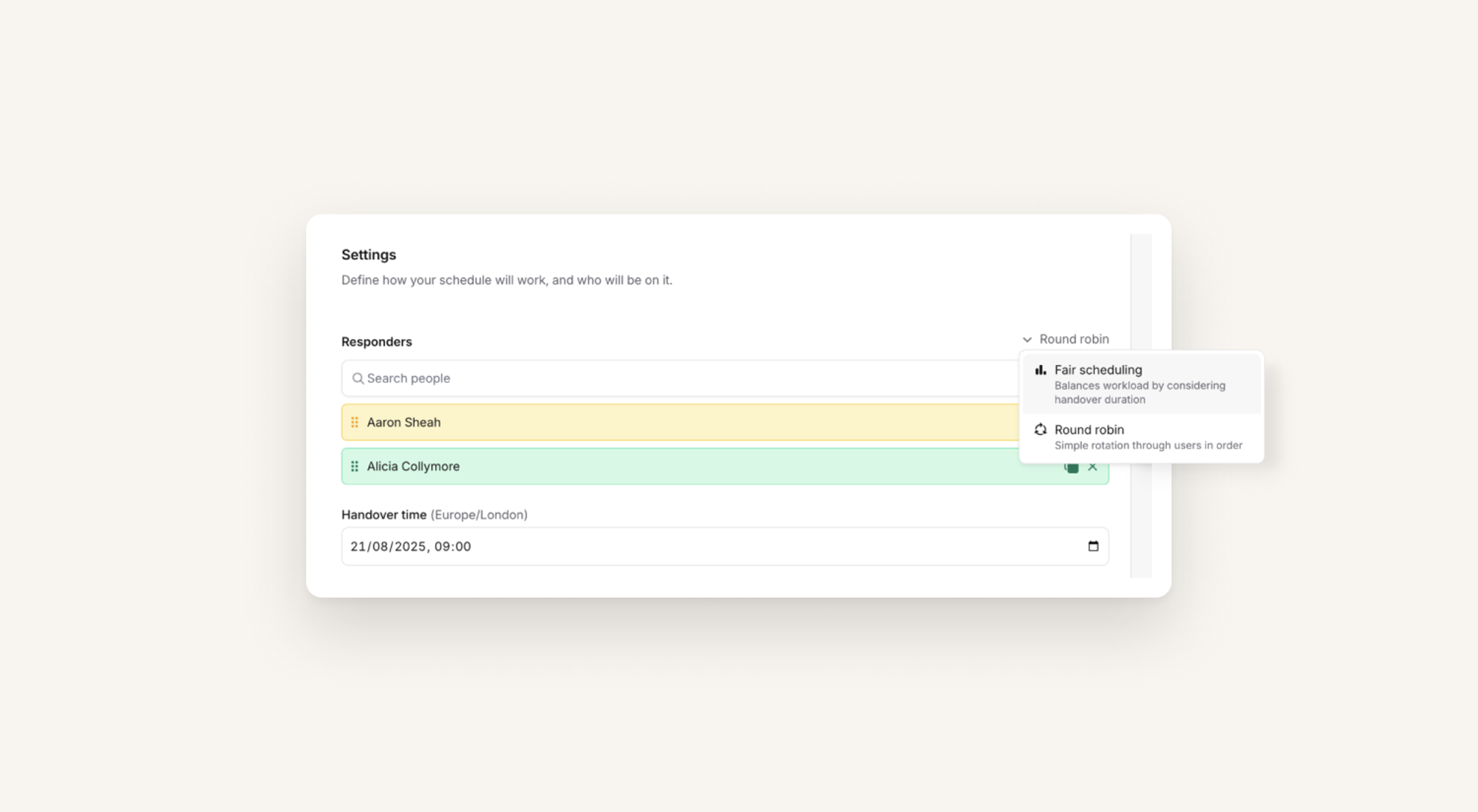The height and width of the screenshot is (812, 1478).
Task: Grab the drag handle on Aaron Sheah row
Action: [x=355, y=423]
